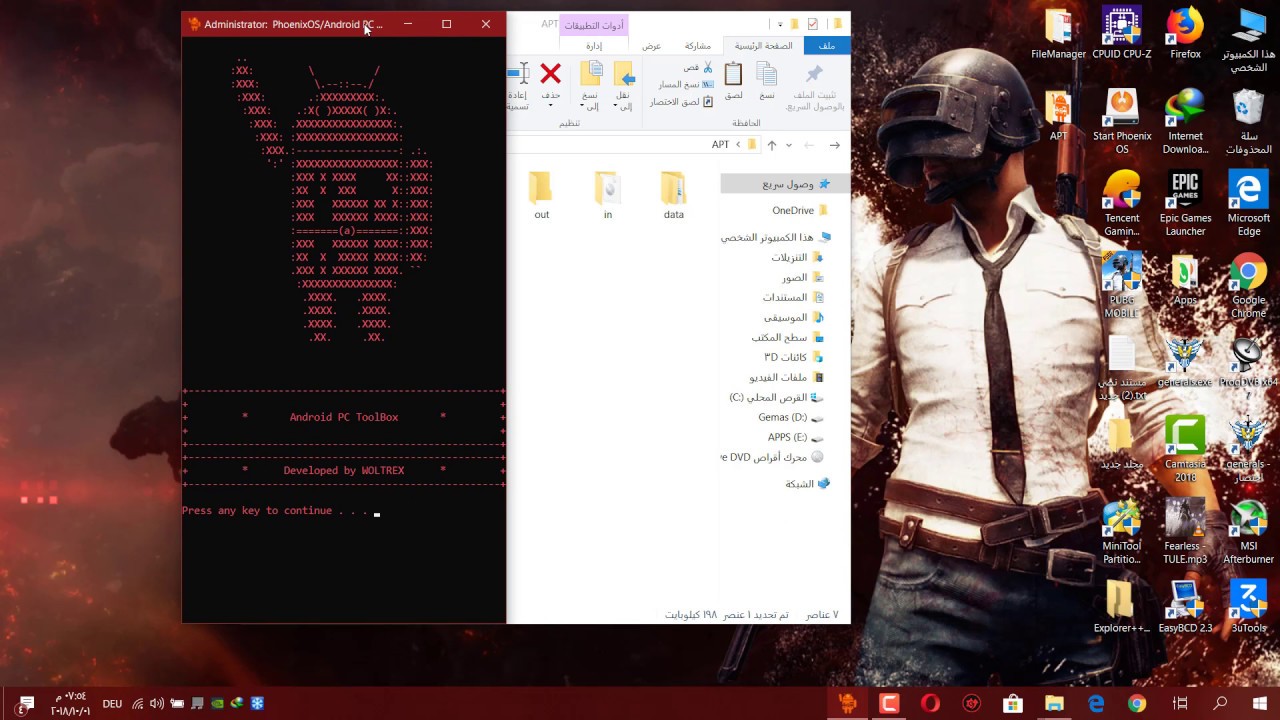Select the 'out' folder
Viewport: 1280px width, 720px height.
click(x=541, y=195)
